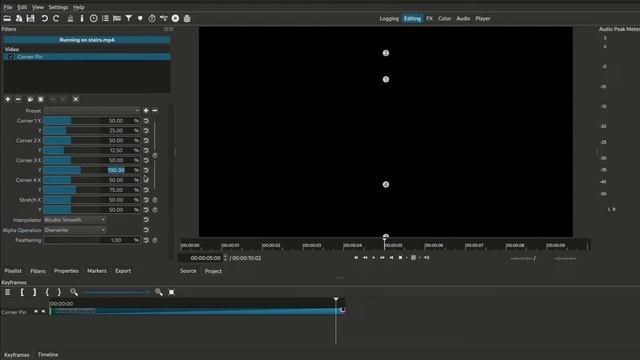
Task: Open the Export tab
Action: (123, 271)
